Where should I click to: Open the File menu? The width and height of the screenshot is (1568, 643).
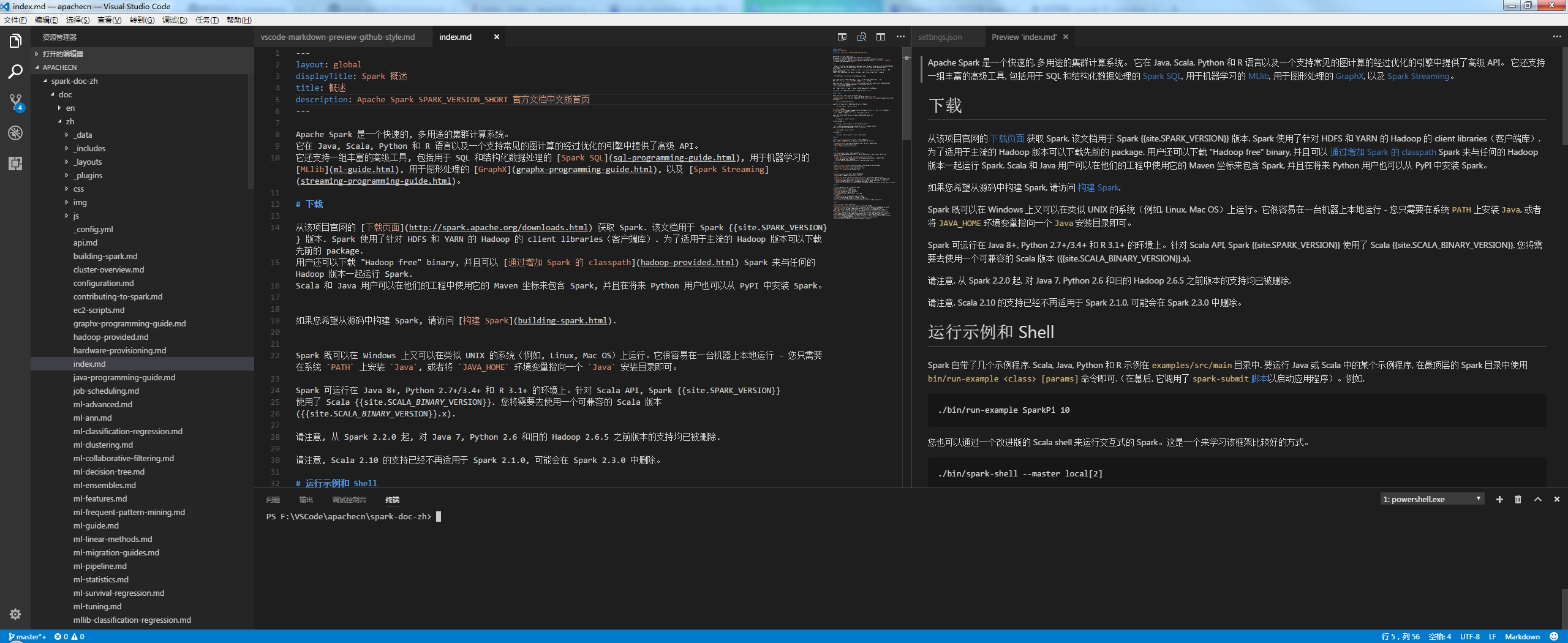15,20
